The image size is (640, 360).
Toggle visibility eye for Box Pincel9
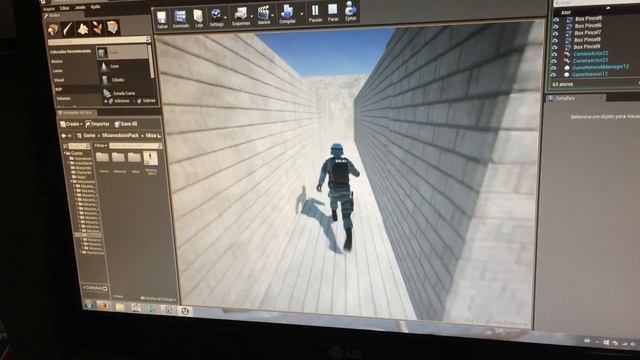pyautogui.click(x=555, y=47)
